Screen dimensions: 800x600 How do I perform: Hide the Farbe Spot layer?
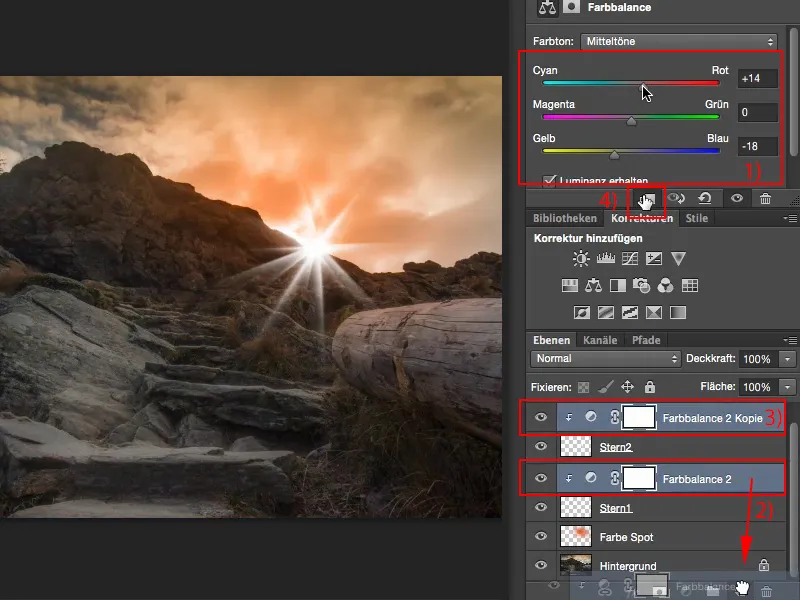[541, 536]
